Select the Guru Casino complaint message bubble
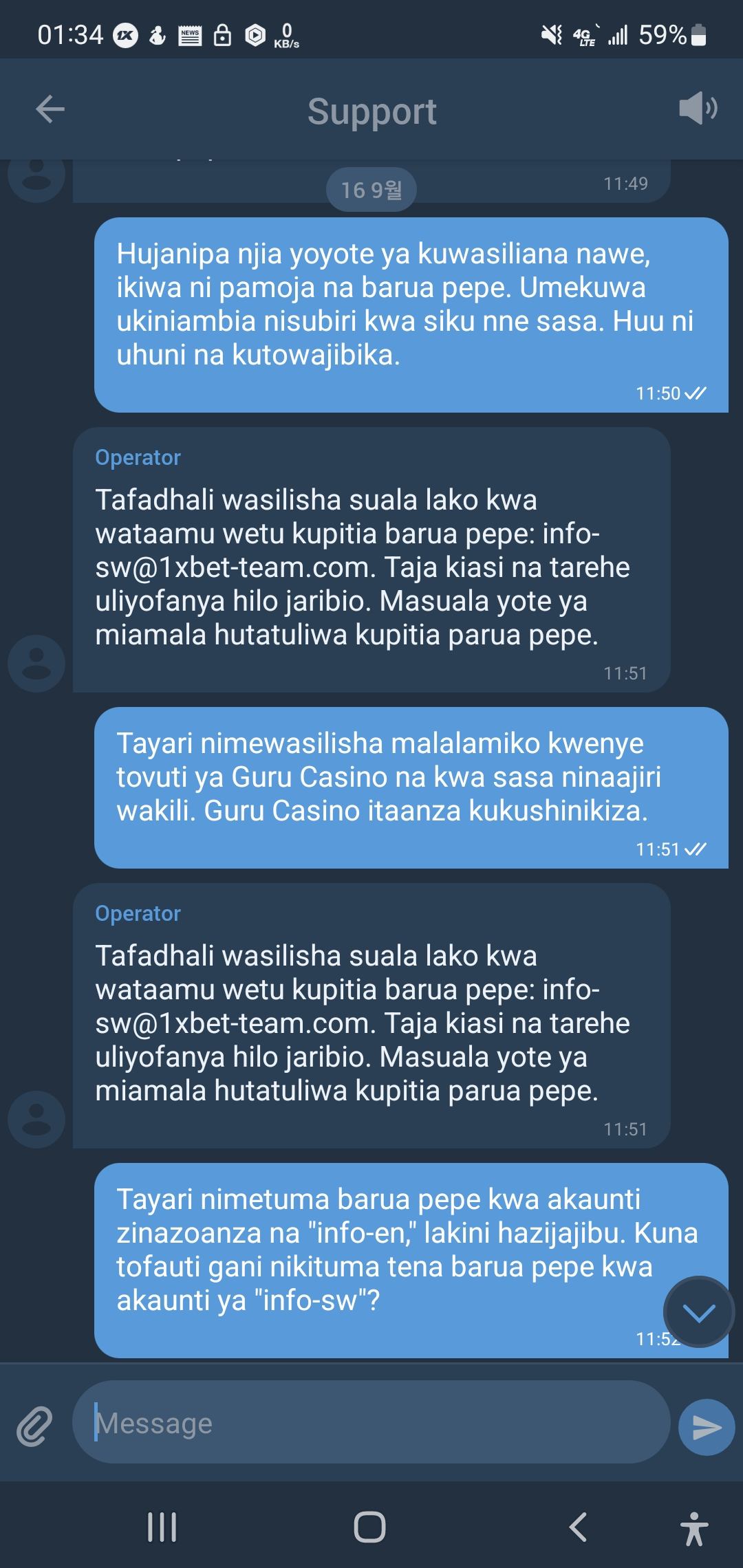The height and width of the screenshot is (1568, 743). (411, 787)
